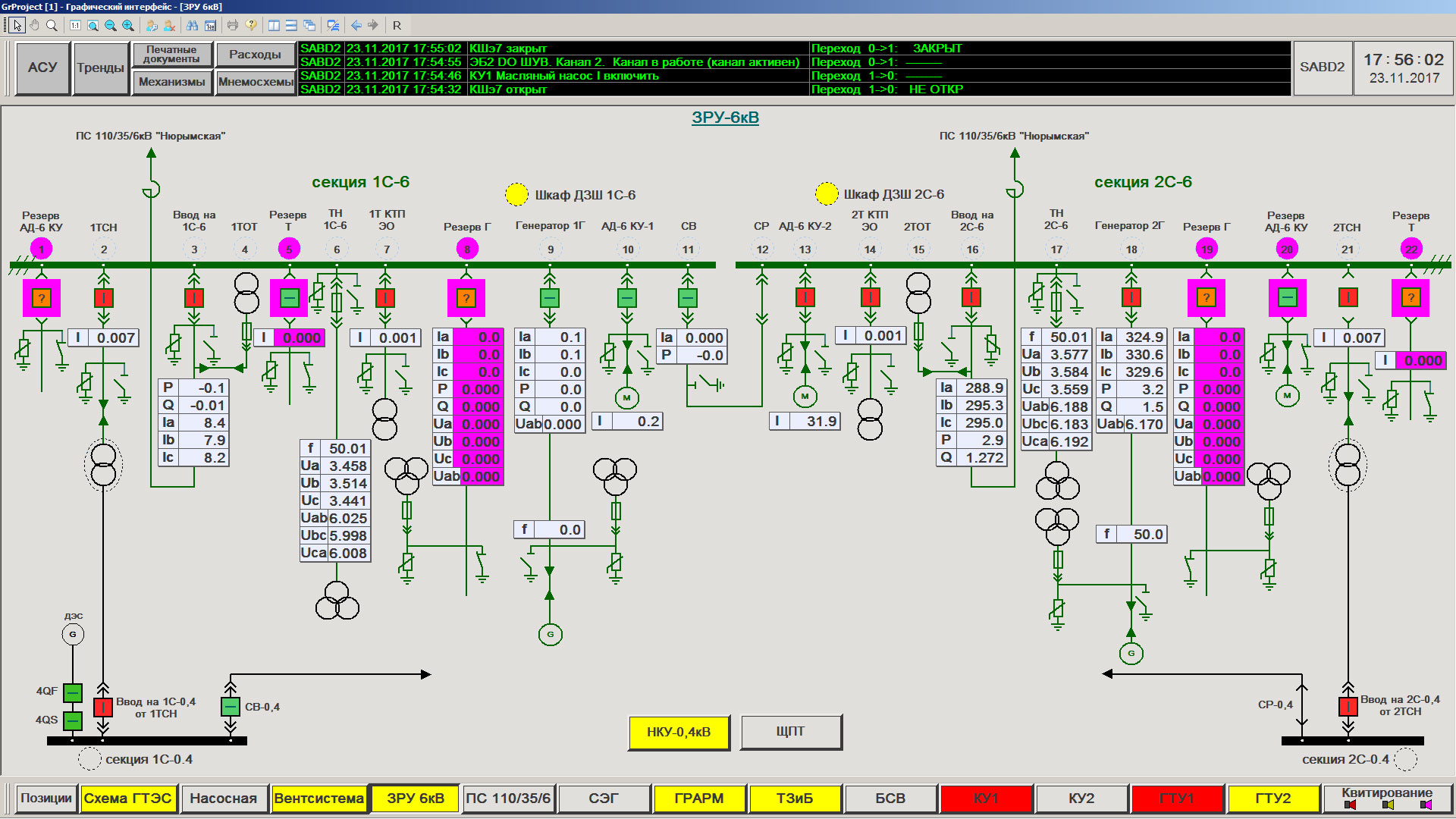Toggle the red 1ТСН breaker on cell 2

(104, 298)
